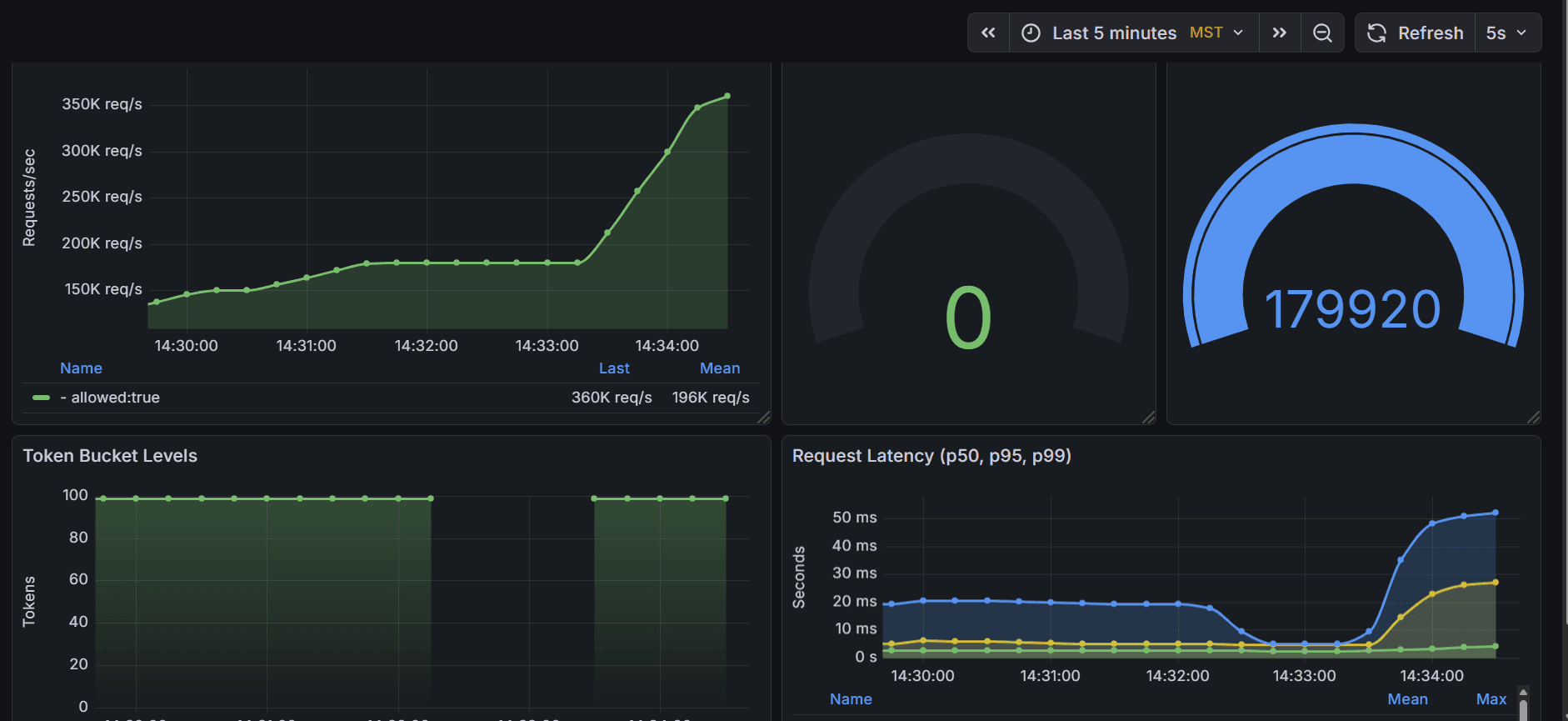The image size is (1568, 721).
Task: Open the 5s refresh interval dropdown
Action: tap(1507, 33)
